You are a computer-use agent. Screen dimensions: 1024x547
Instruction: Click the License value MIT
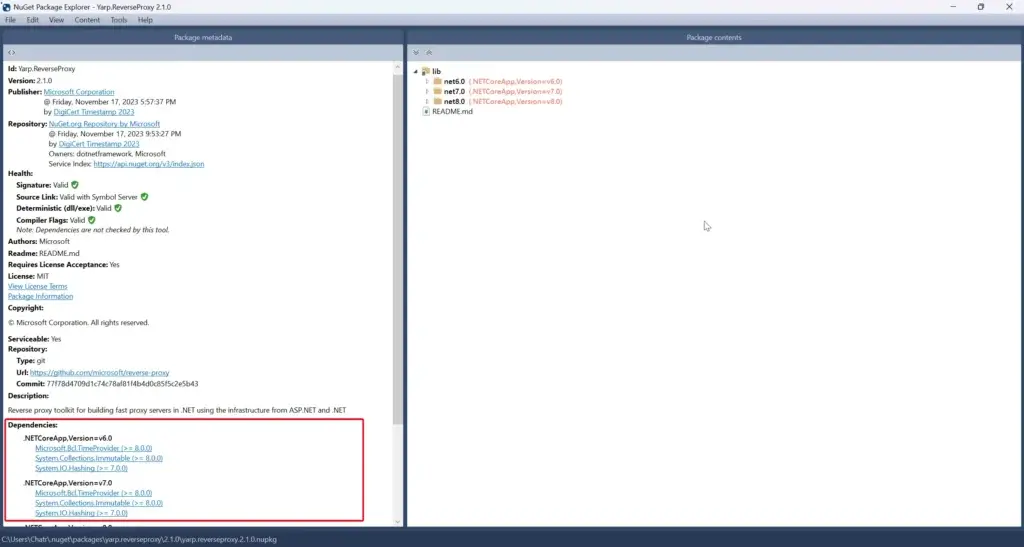click(42, 277)
